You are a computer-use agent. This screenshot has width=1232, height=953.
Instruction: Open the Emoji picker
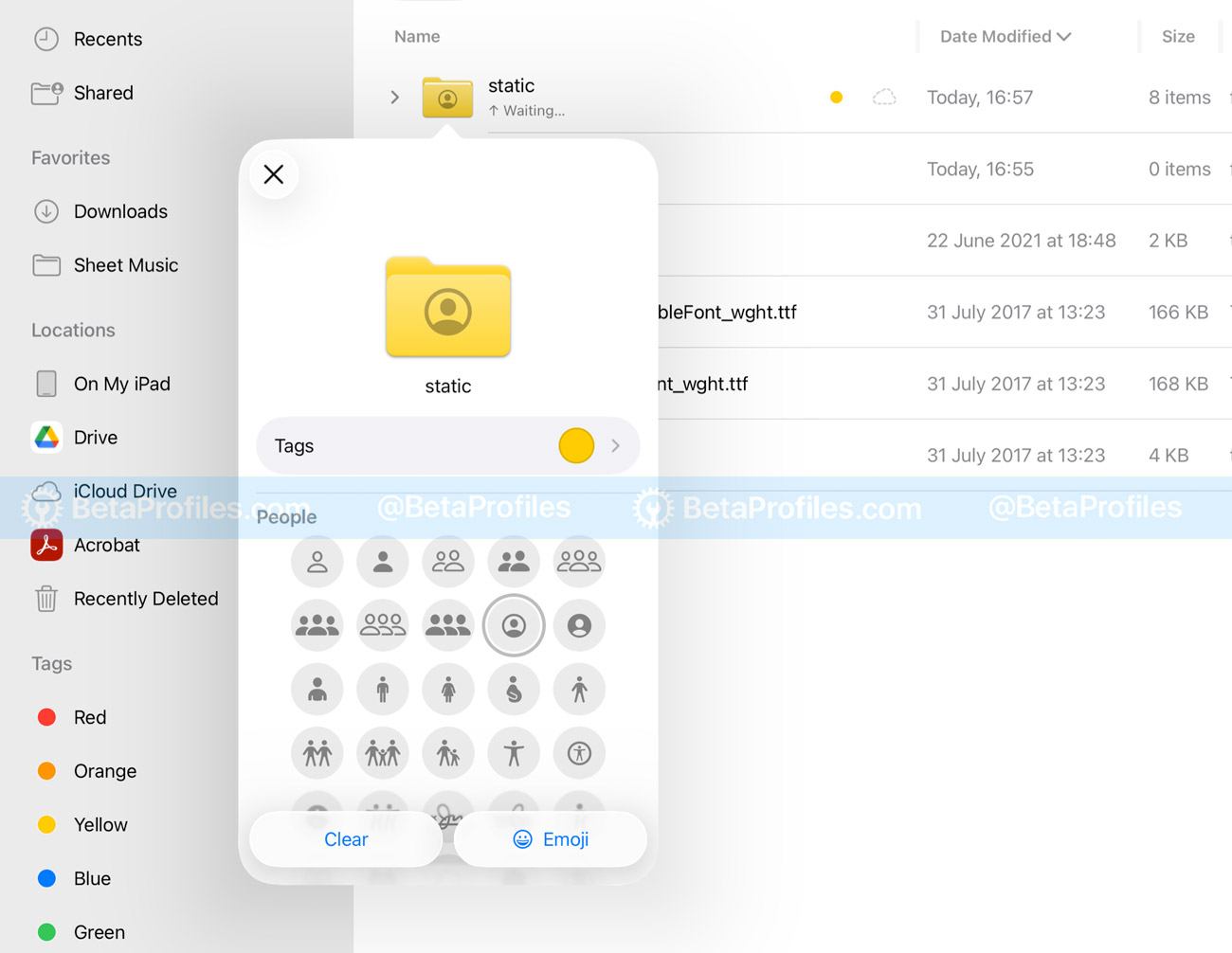click(551, 839)
